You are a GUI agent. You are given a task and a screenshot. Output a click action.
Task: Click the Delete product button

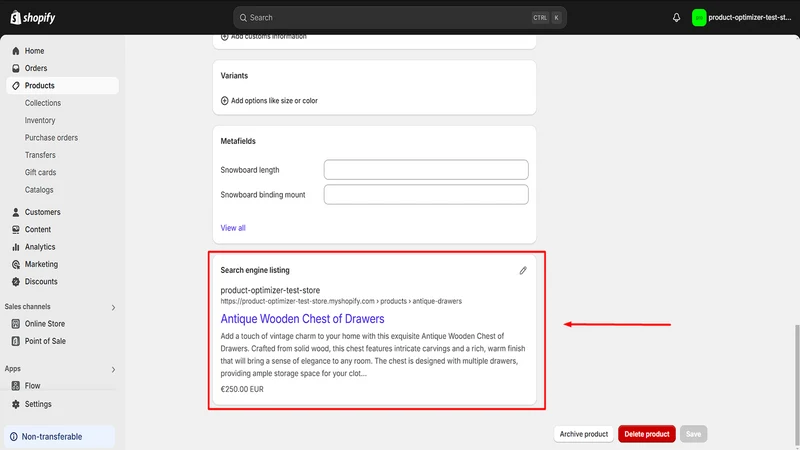pyautogui.click(x=647, y=434)
